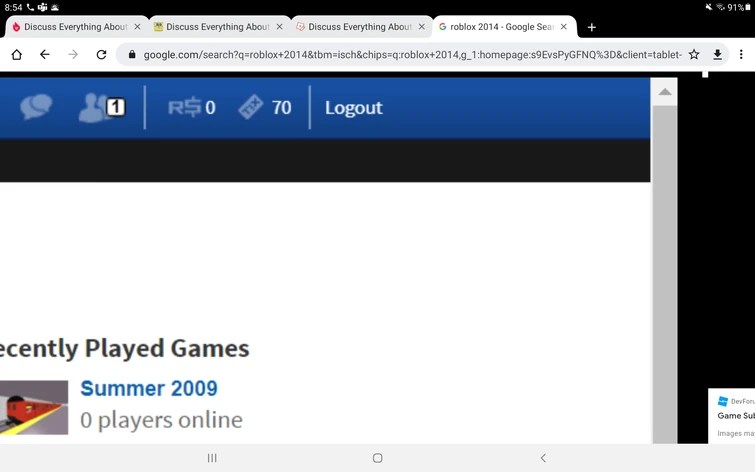Open Chrome's three-dot overflow menu
The image size is (755, 472).
(741, 54)
